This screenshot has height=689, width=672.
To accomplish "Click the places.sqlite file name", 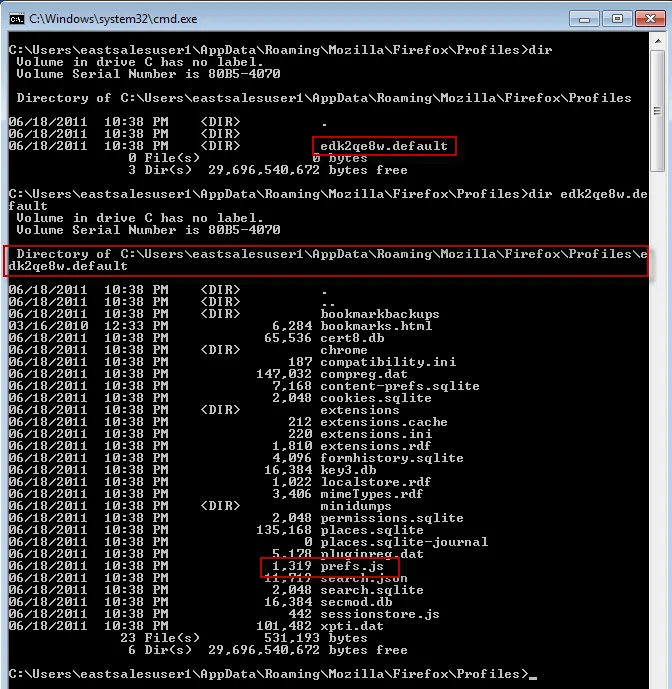I will click(372, 530).
